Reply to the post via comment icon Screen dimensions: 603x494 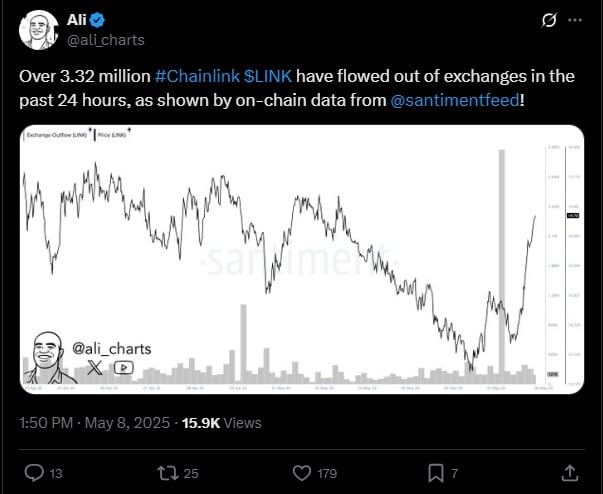(34, 473)
